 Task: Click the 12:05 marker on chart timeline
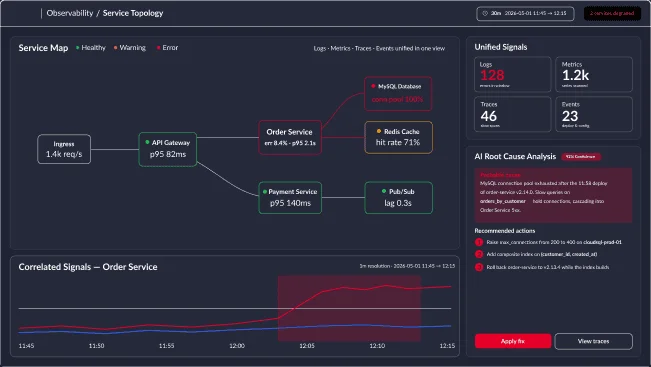(307, 345)
